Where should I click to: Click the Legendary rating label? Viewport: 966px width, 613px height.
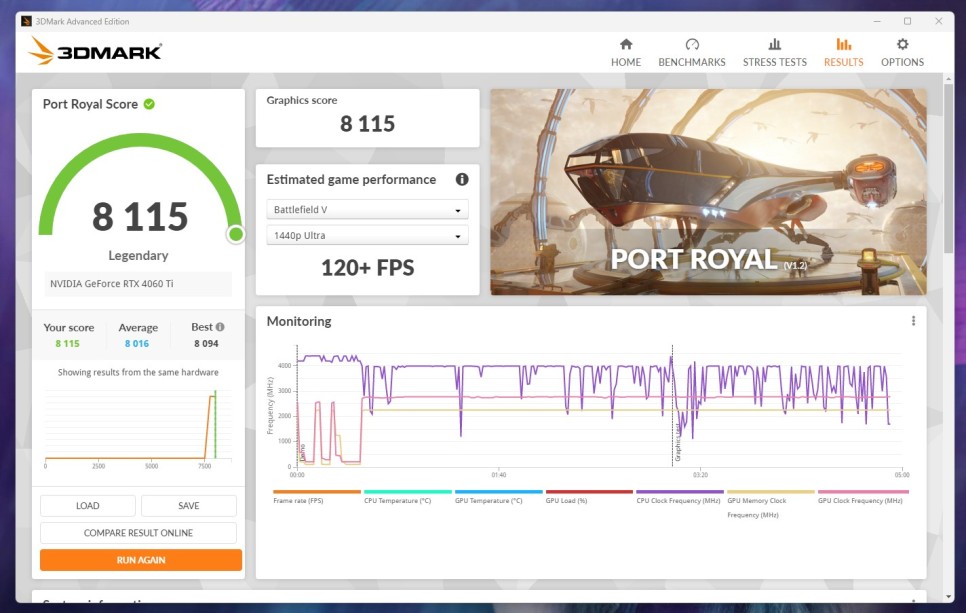[x=138, y=255]
